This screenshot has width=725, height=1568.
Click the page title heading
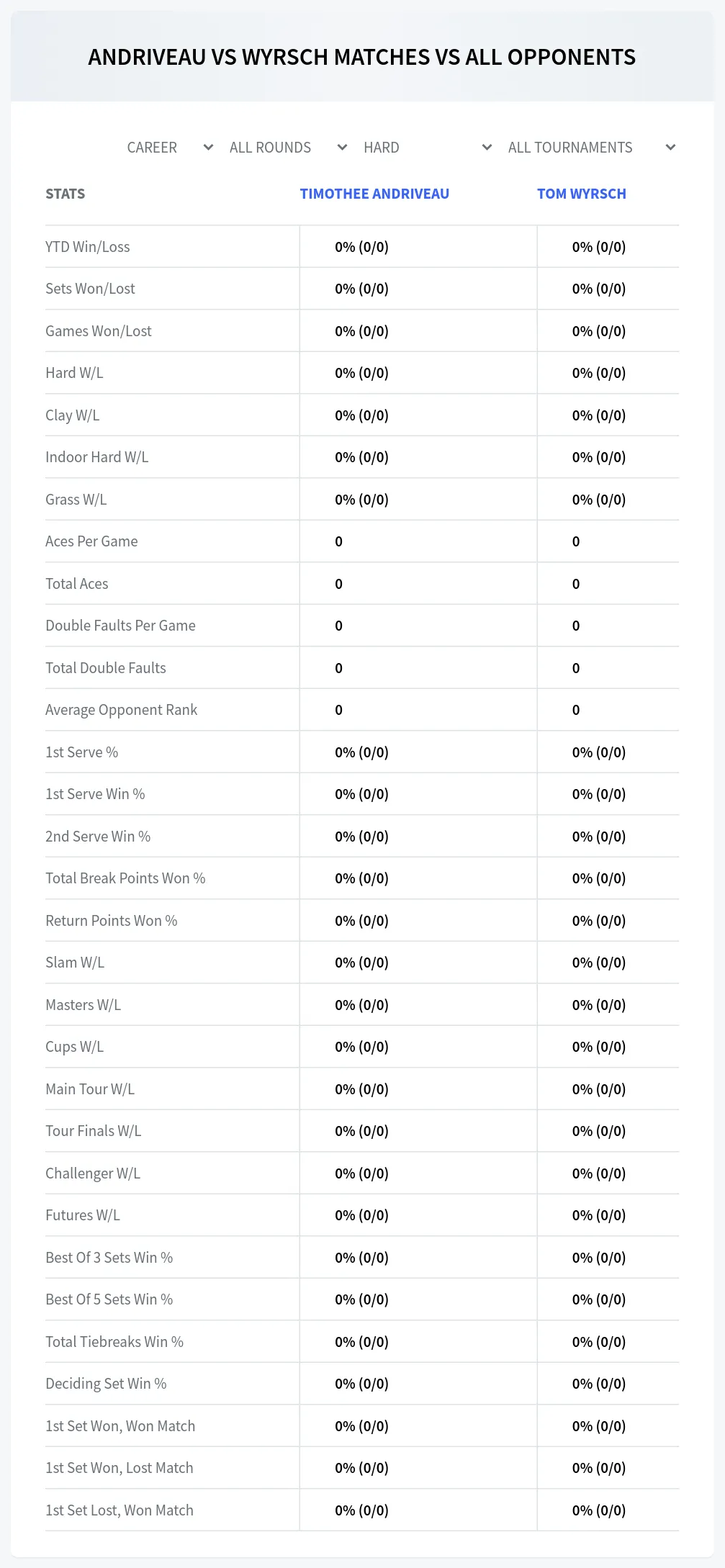[x=362, y=57]
